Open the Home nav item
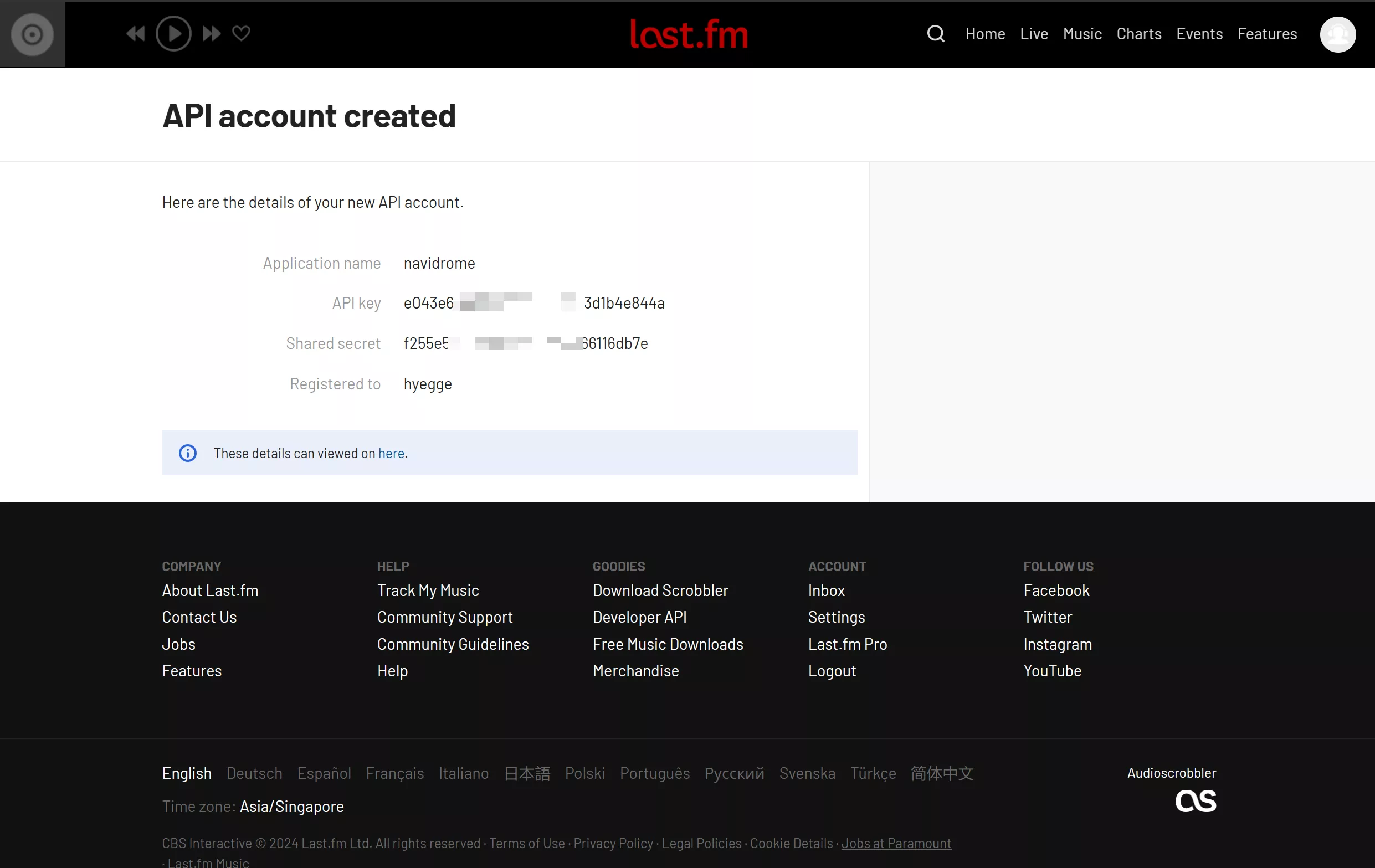The height and width of the screenshot is (868, 1375). [x=985, y=34]
